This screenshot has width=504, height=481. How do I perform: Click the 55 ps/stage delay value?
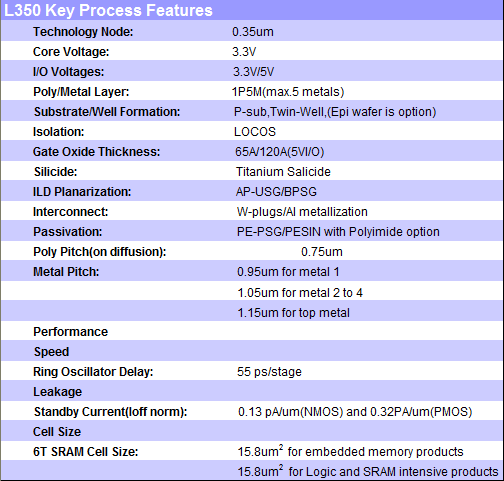coord(269,372)
